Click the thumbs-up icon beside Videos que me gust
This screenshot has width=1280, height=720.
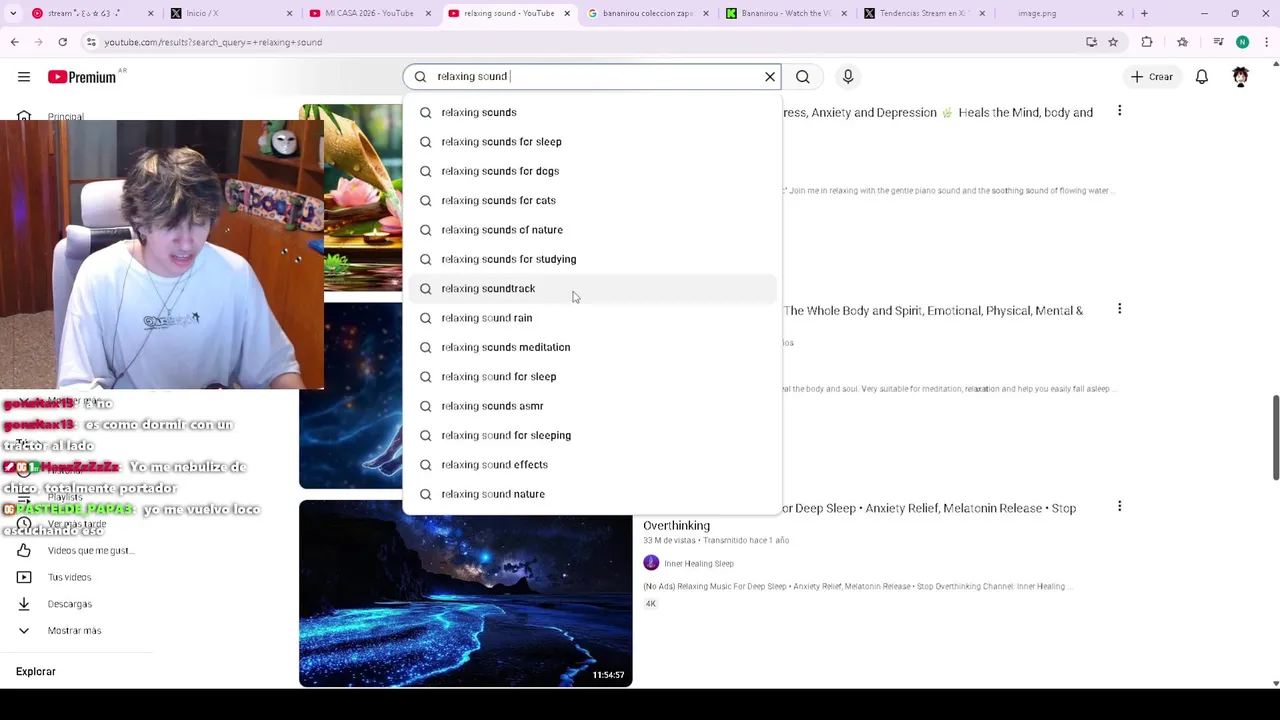coord(24,550)
